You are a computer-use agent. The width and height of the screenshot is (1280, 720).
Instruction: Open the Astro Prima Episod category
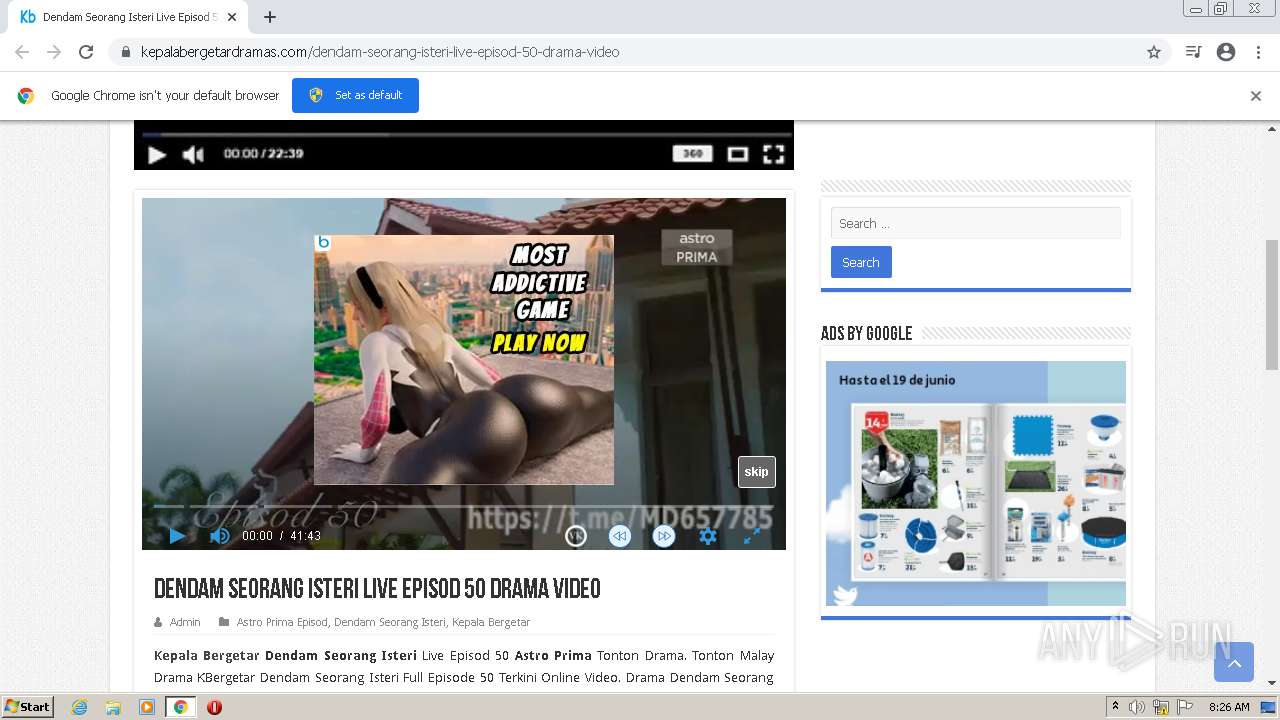tap(282, 622)
